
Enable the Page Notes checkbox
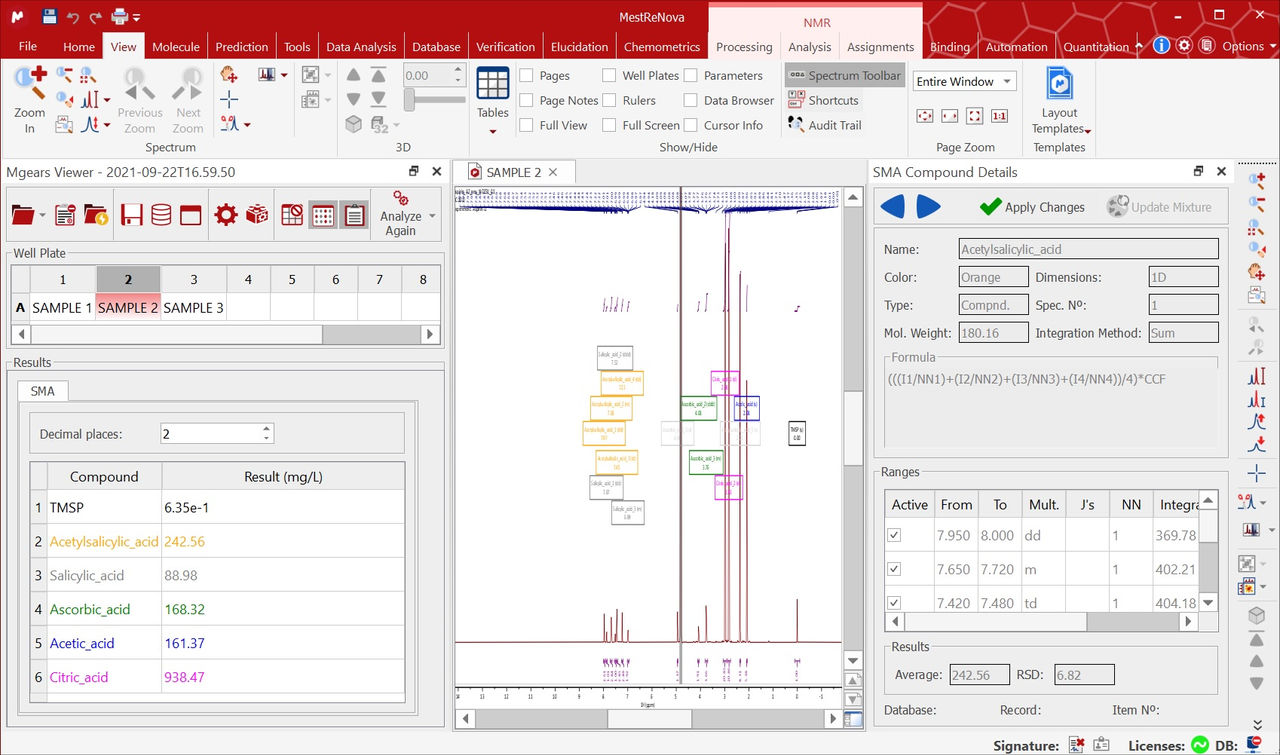coord(526,100)
